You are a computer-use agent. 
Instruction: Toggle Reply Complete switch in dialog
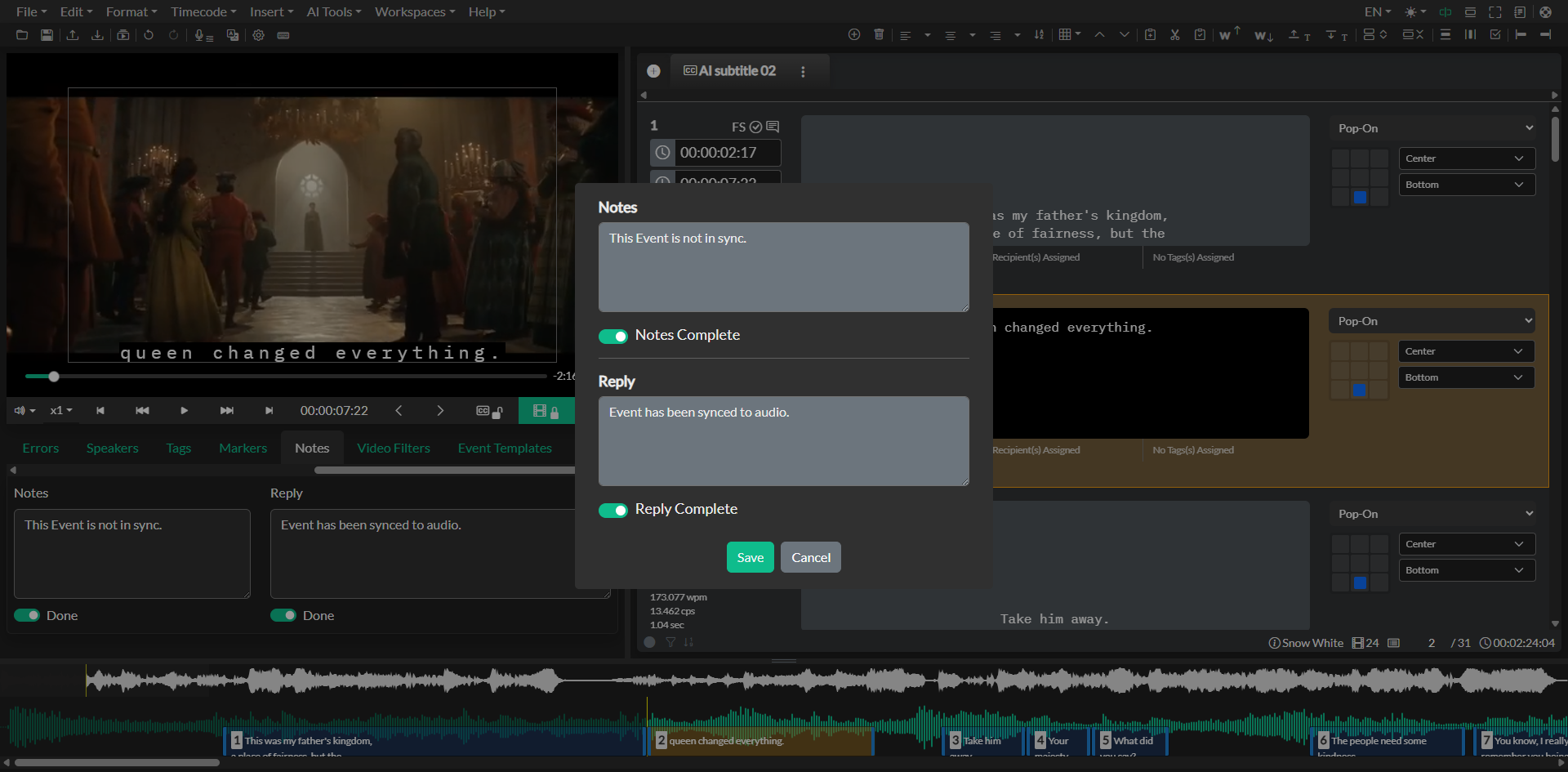pos(613,511)
